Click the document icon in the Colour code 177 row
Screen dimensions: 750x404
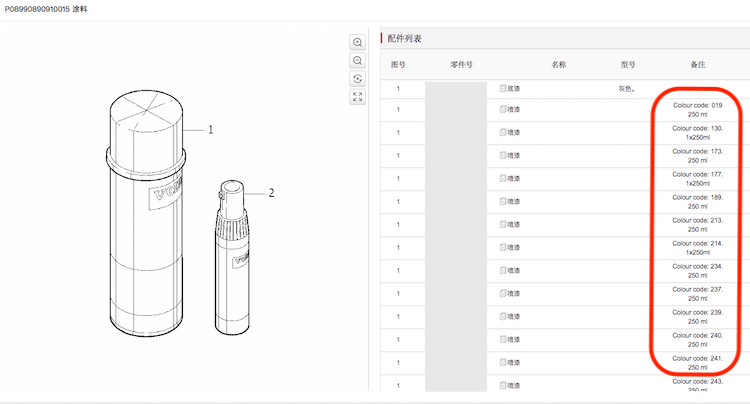[x=503, y=178]
